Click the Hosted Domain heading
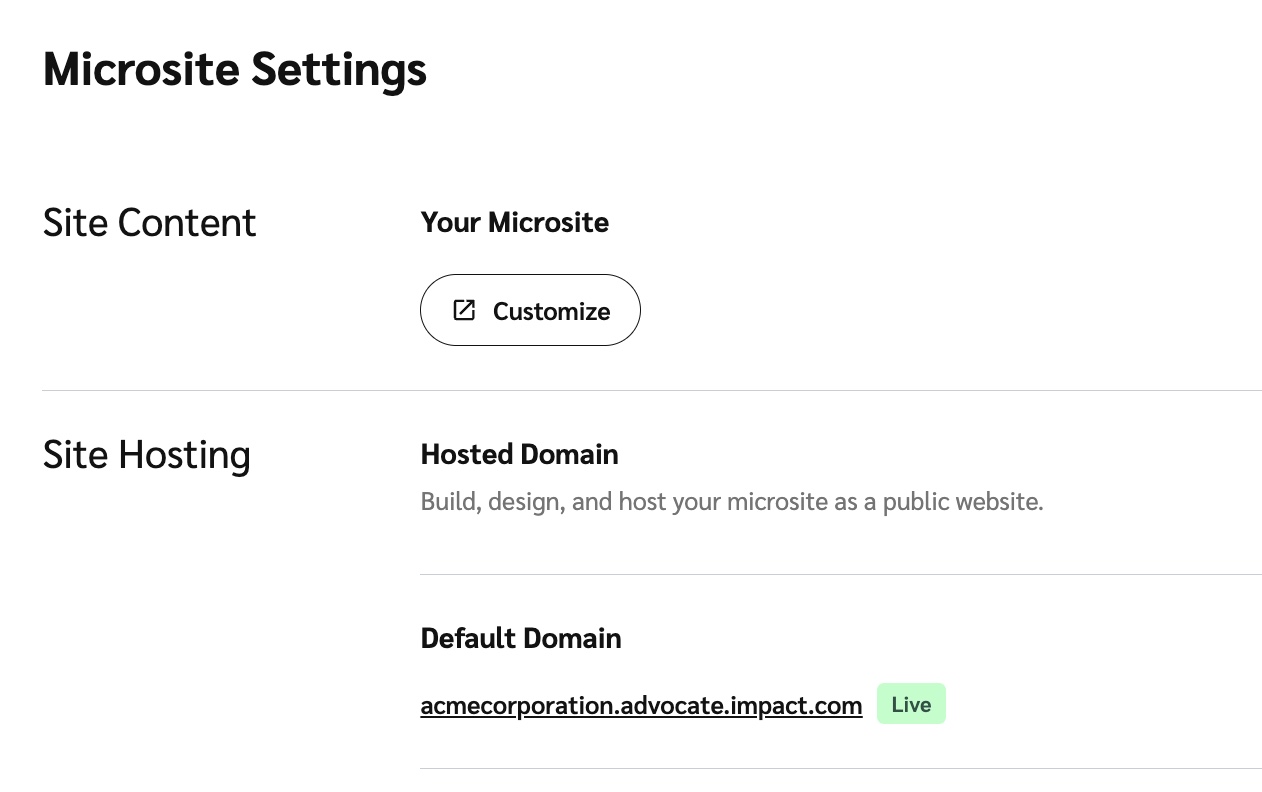1262x792 pixels. coord(519,455)
